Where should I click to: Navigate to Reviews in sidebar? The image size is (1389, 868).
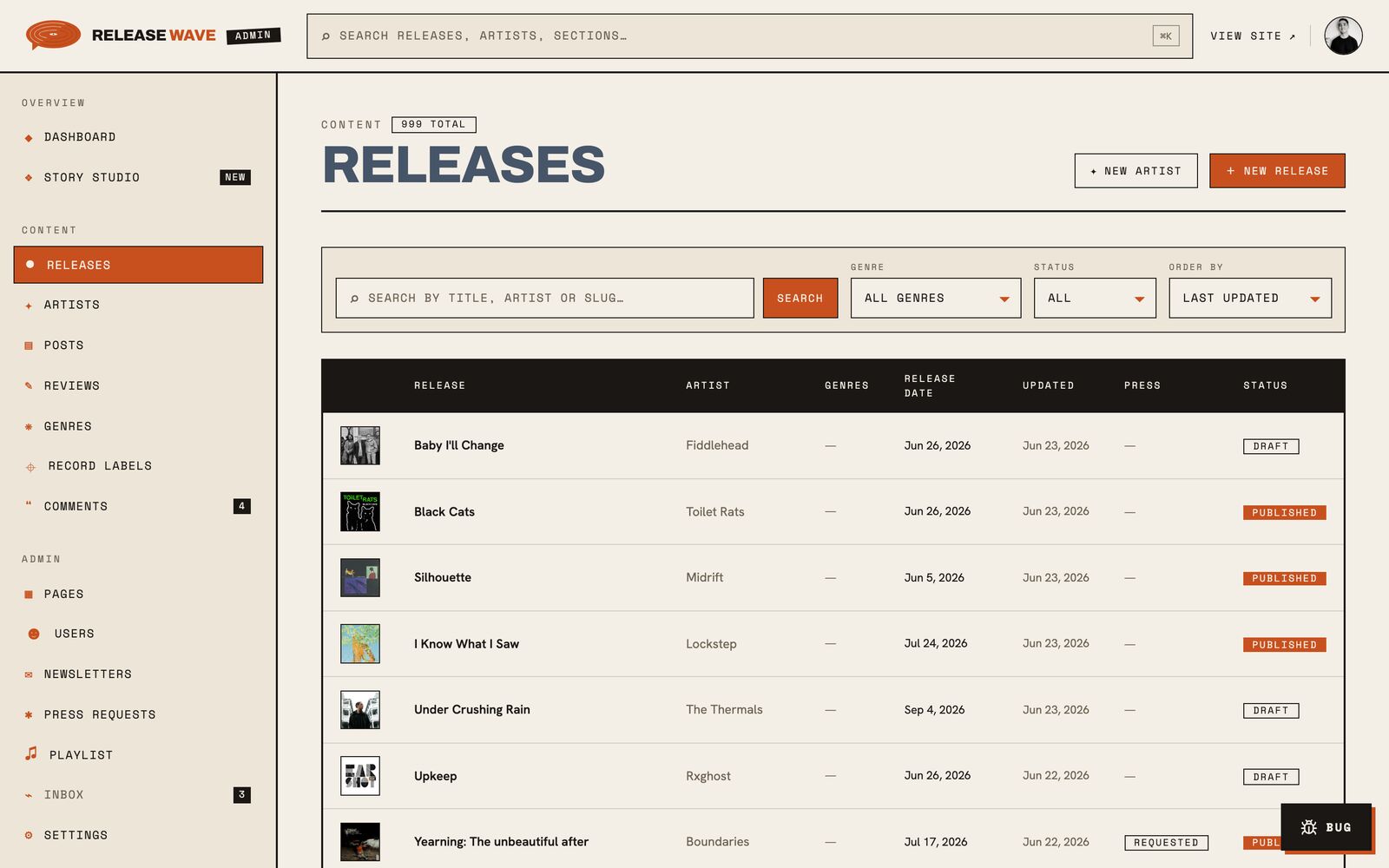coord(138,385)
